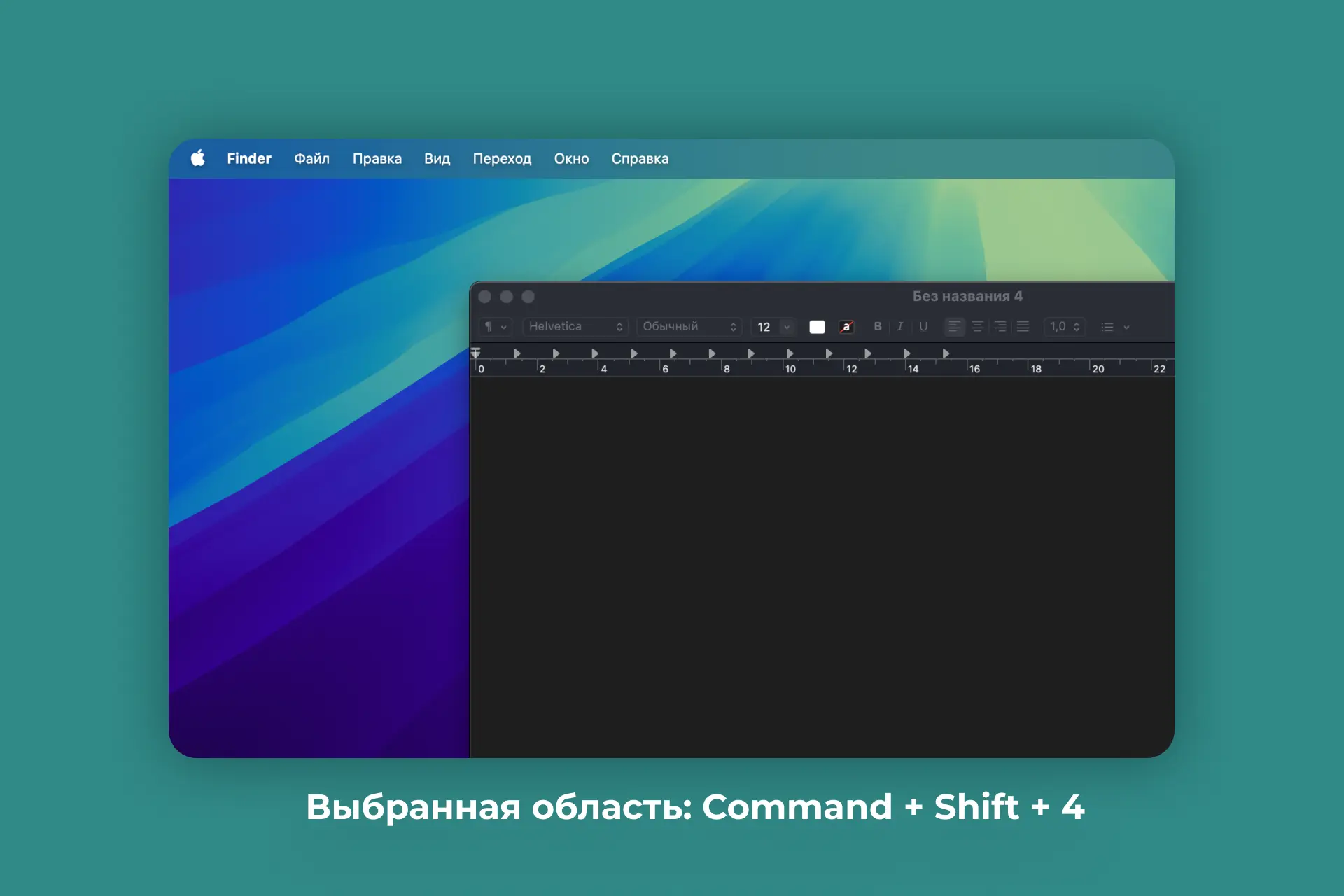This screenshot has height=896, width=1344.
Task: Open the Helvetica font family dropdown
Action: [575, 327]
